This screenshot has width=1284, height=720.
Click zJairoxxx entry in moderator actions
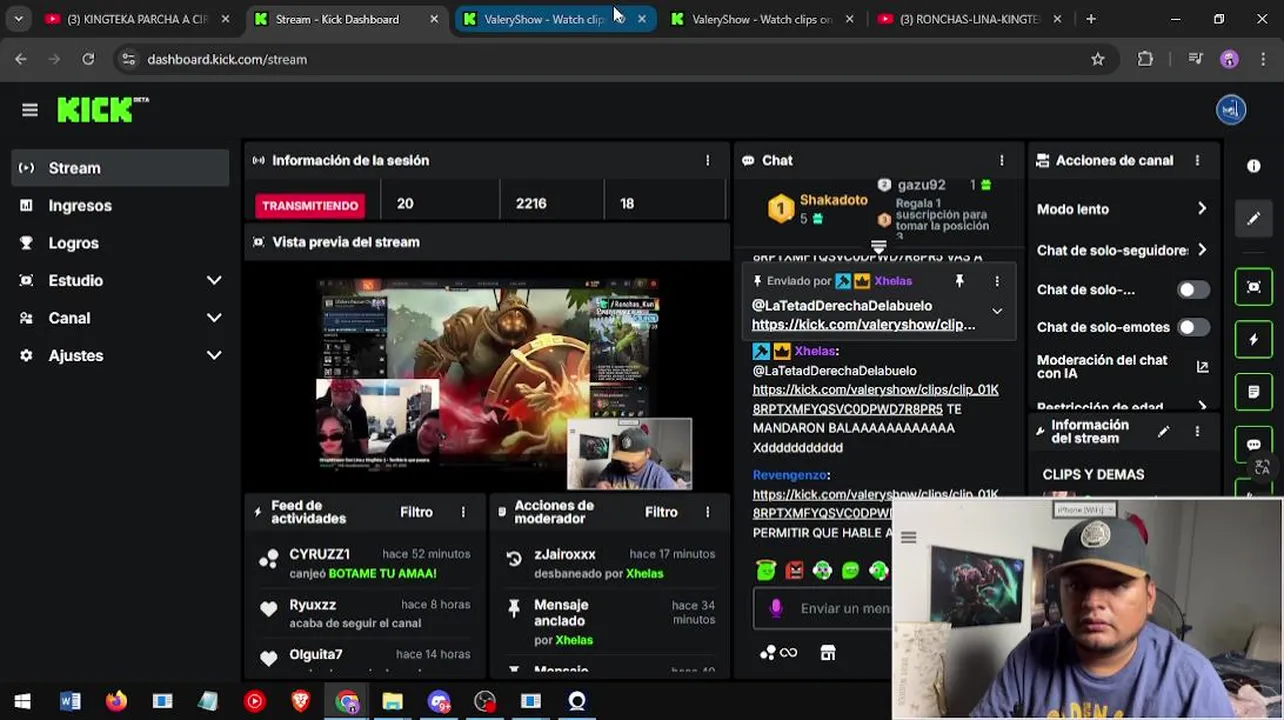click(610, 563)
